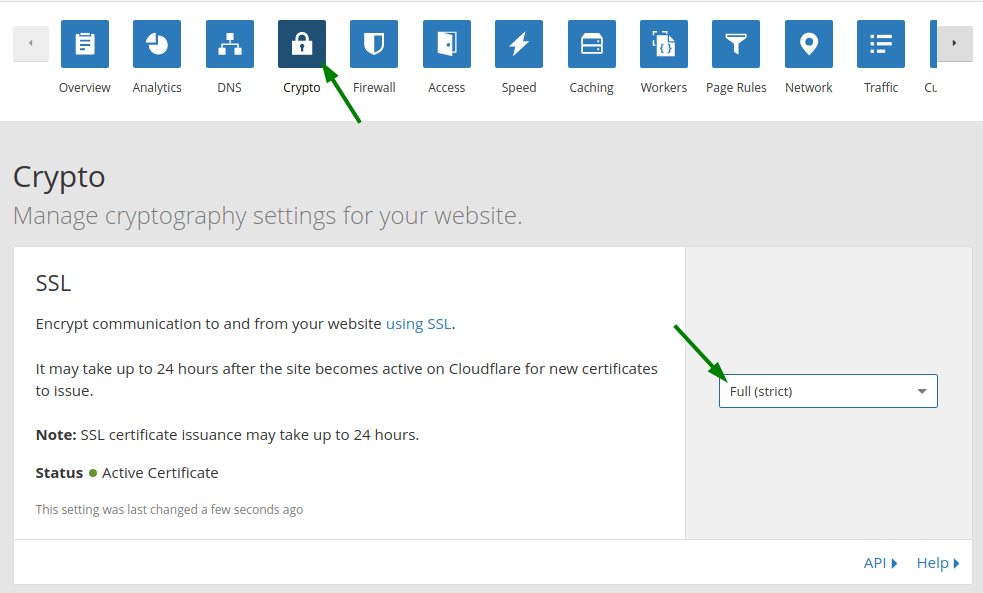Open the Network location pin icon
Viewport: 983px width, 593px height.
pos(809,44)
